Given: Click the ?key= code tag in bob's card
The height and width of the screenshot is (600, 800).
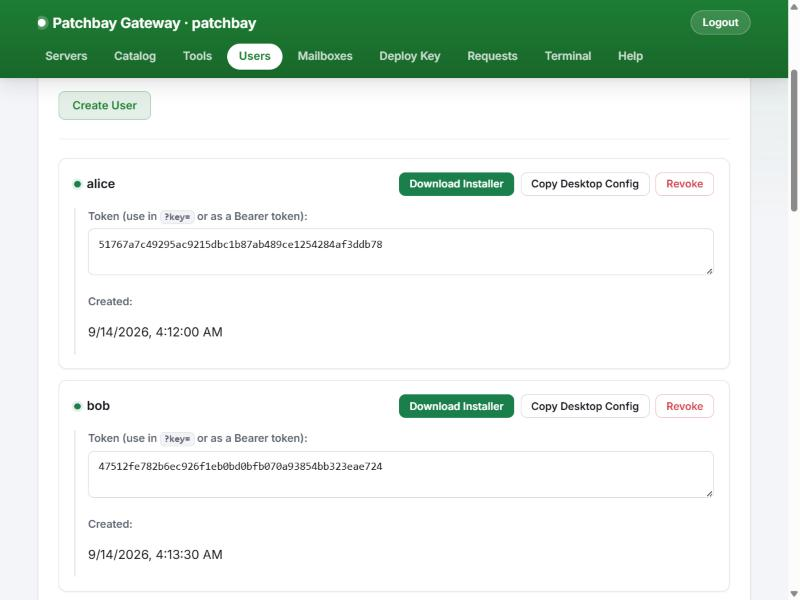Looking at the screenshot, I should (x=177, y=439).
